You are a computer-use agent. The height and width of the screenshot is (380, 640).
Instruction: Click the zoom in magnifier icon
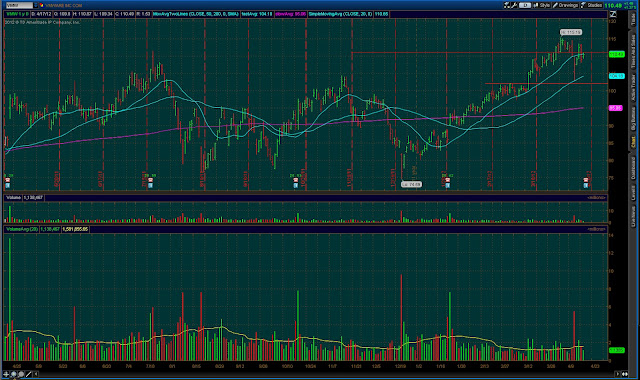[13, 374]
